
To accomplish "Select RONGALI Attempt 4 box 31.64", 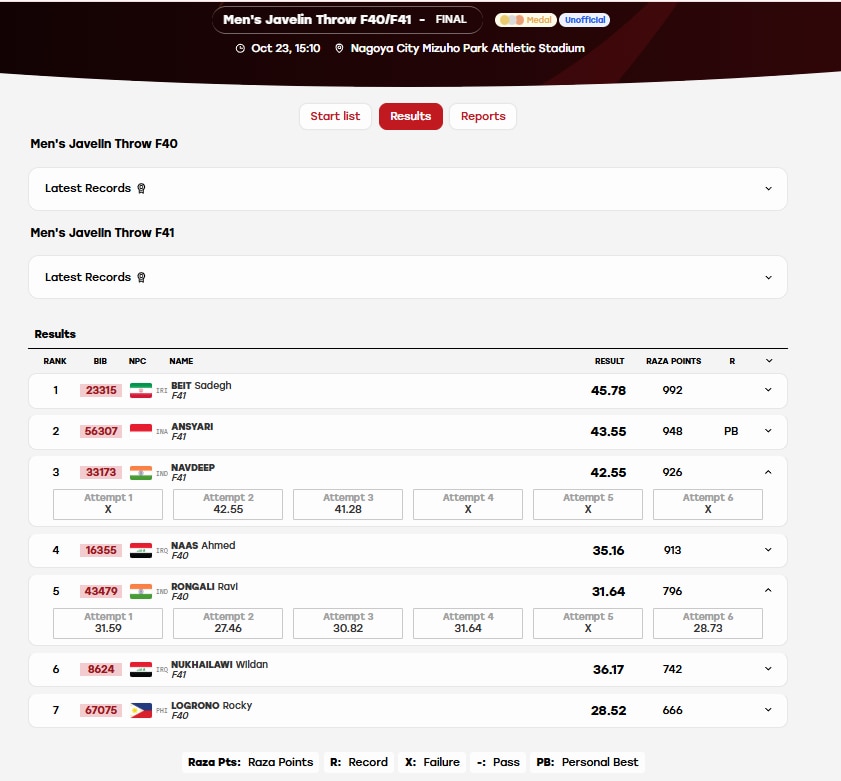I will click(468, 623).
